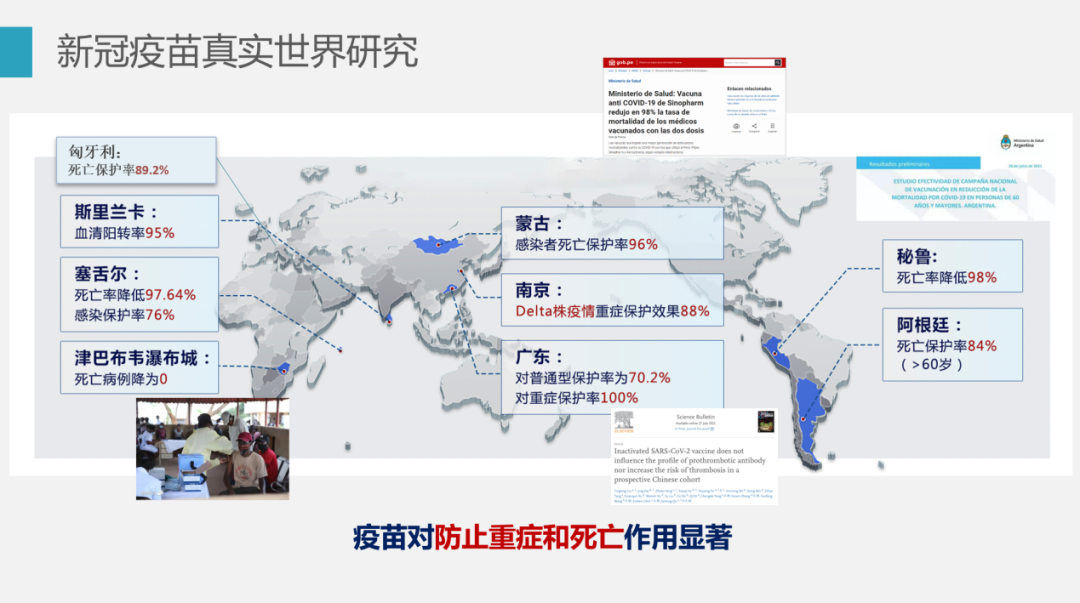1080x603 pixels.
Task: Click the Comparte share icon on the gob.pe article
Action: [754, 125]
